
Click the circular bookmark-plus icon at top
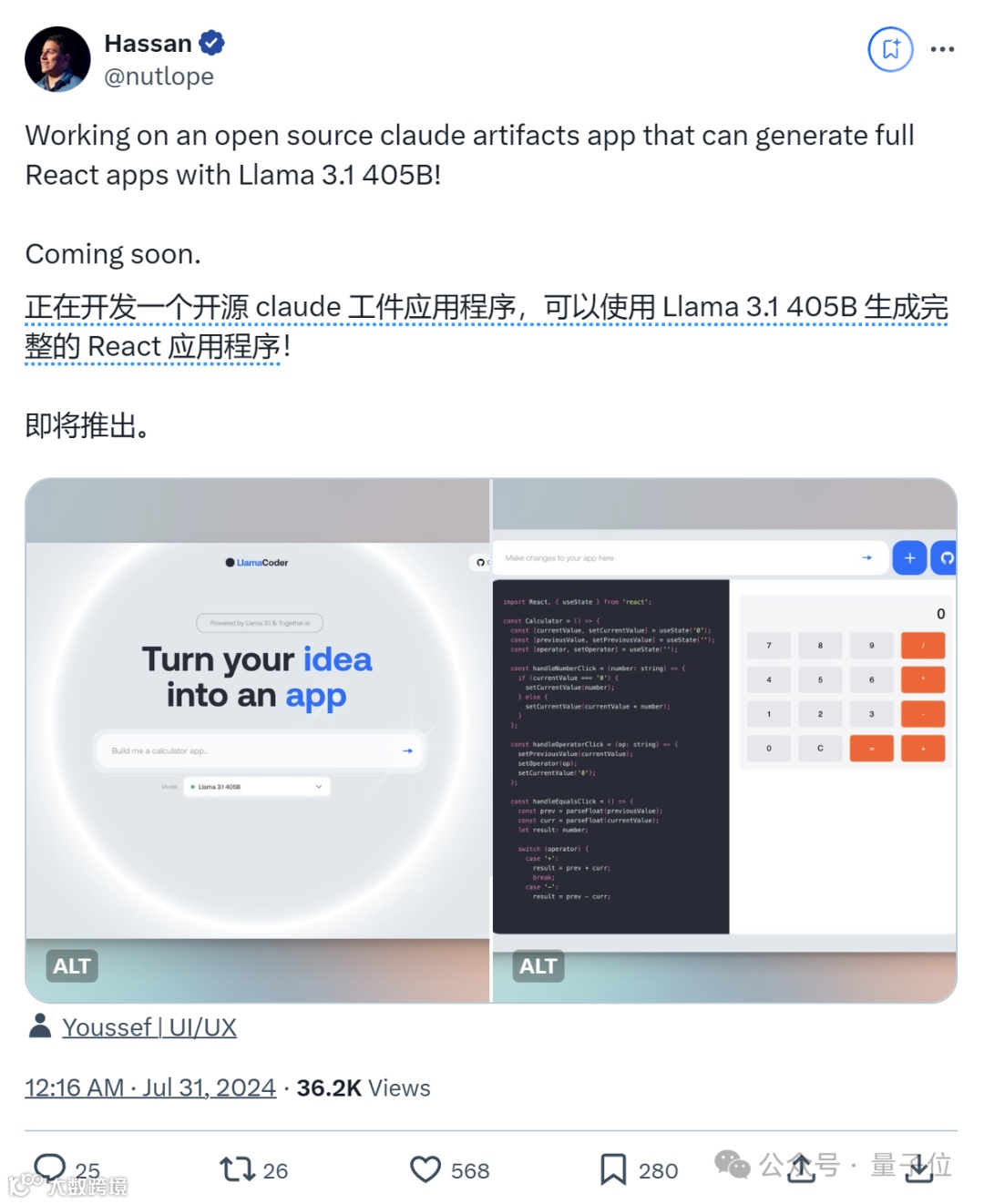890,49
